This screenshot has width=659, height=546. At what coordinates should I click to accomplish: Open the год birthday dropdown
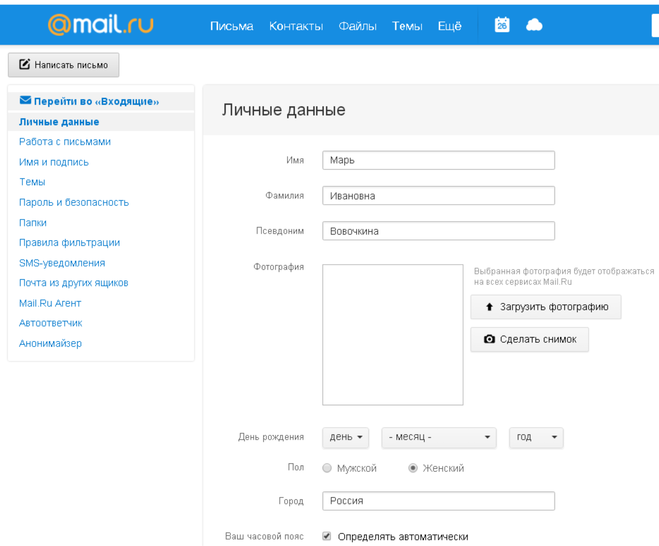click(536, 437)
